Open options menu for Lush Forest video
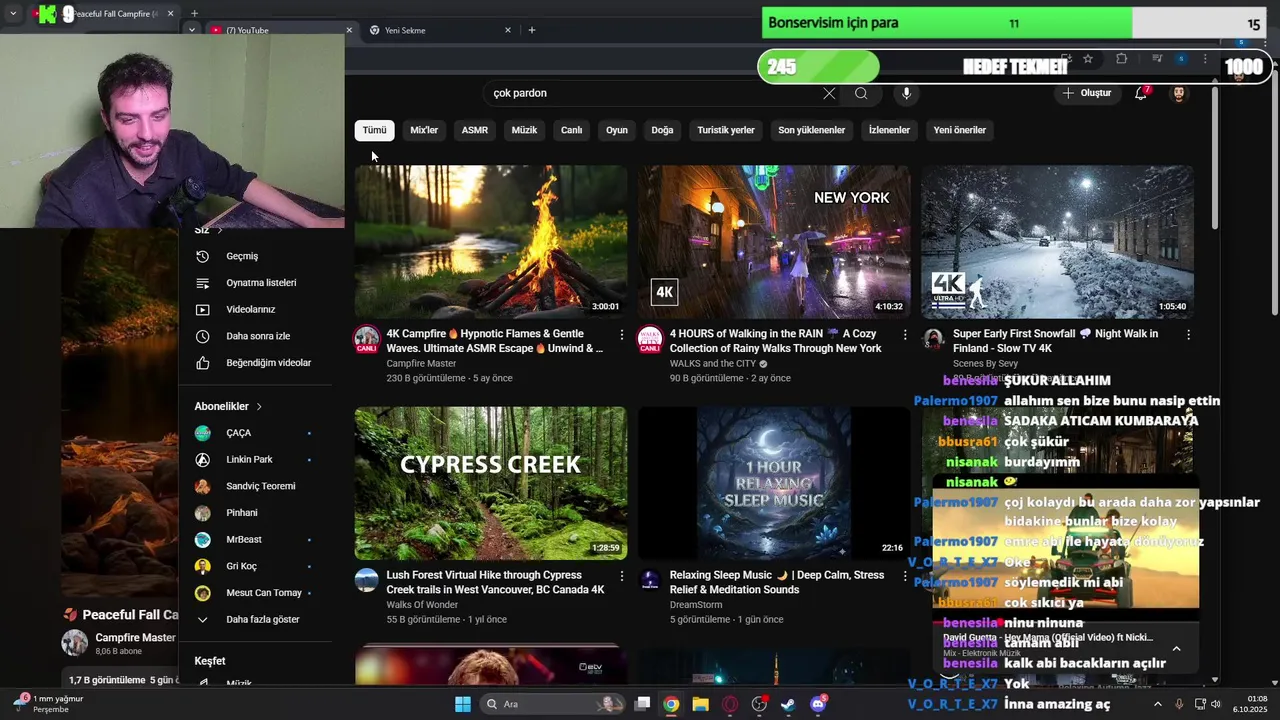This screenshot has height=720, width=1280. coord(622,576)
